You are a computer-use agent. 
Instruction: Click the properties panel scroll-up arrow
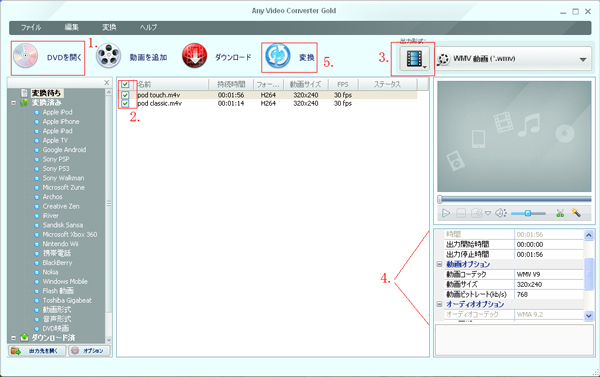pyautogui.click(x=589, y=235)
